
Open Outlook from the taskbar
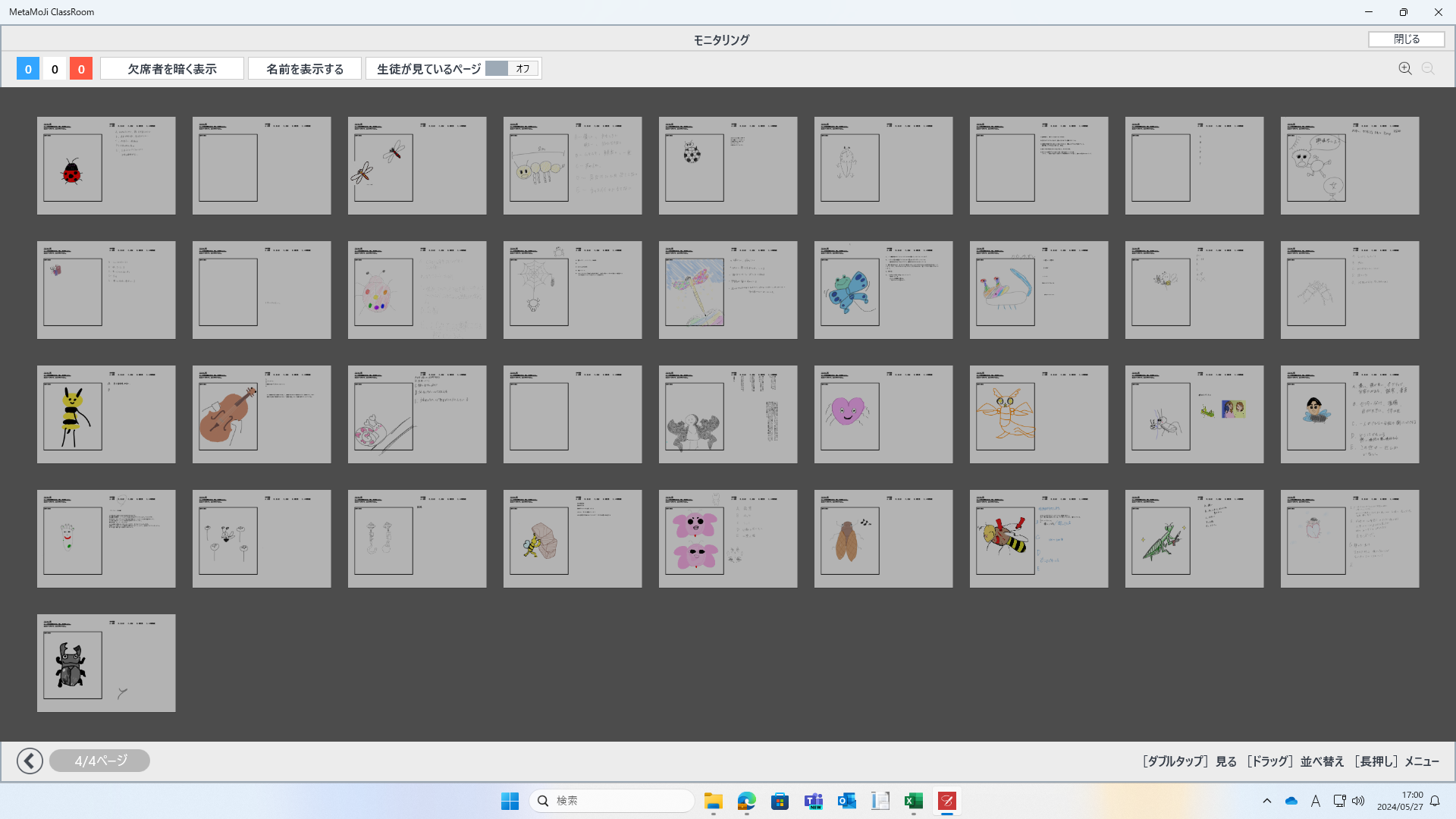click(847, 801)
